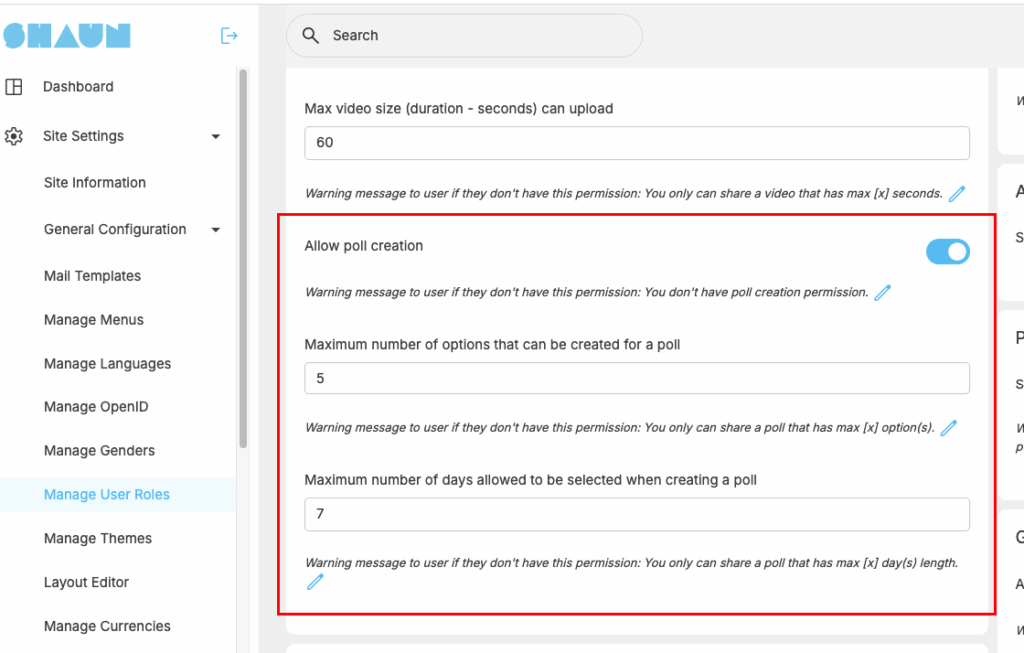This screenshot has width=1024, height=653.
Task: Open the Dashboard menu item
Action: [78, 87]
